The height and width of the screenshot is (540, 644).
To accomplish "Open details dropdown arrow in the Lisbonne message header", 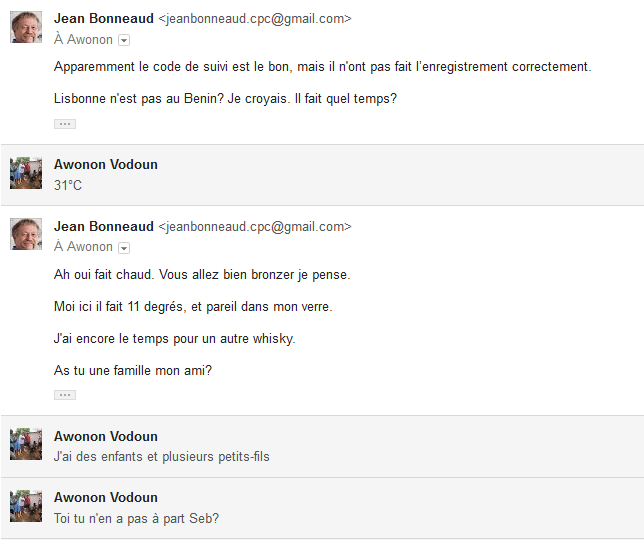I will pos(124,40).
